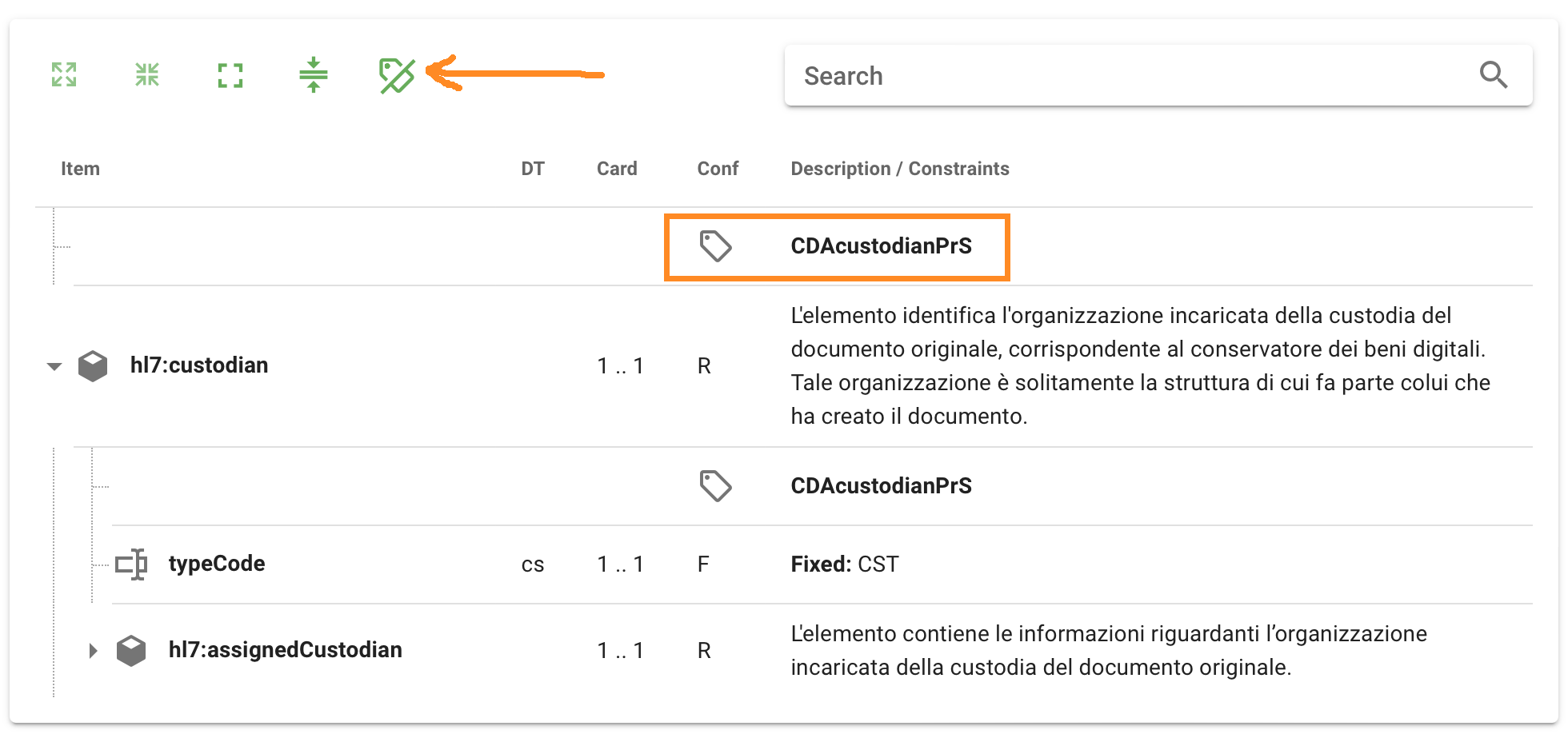Click the typeCode attribute icon
Screen dimensions: 1568x734
pyautogui.click(x=131, y=564)
